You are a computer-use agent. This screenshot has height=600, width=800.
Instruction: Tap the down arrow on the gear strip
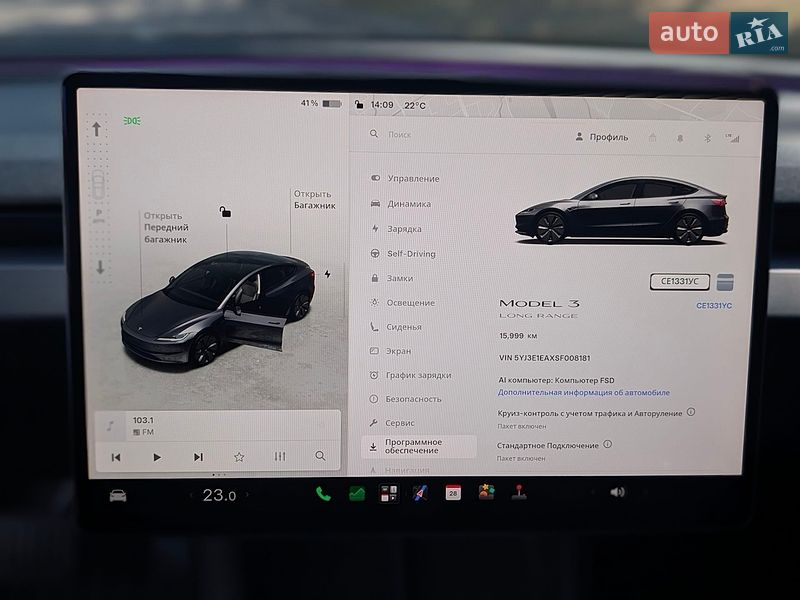[x=100, y=267]
